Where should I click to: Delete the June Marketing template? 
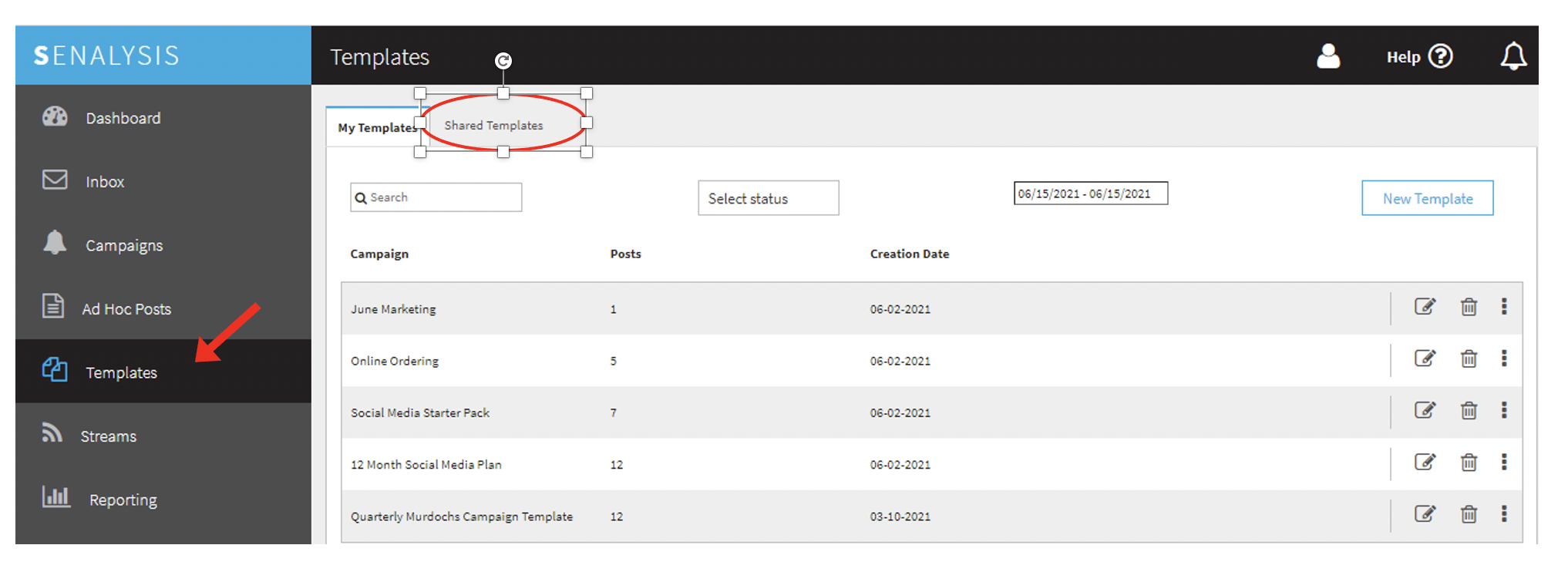[x=1469, y=307]
